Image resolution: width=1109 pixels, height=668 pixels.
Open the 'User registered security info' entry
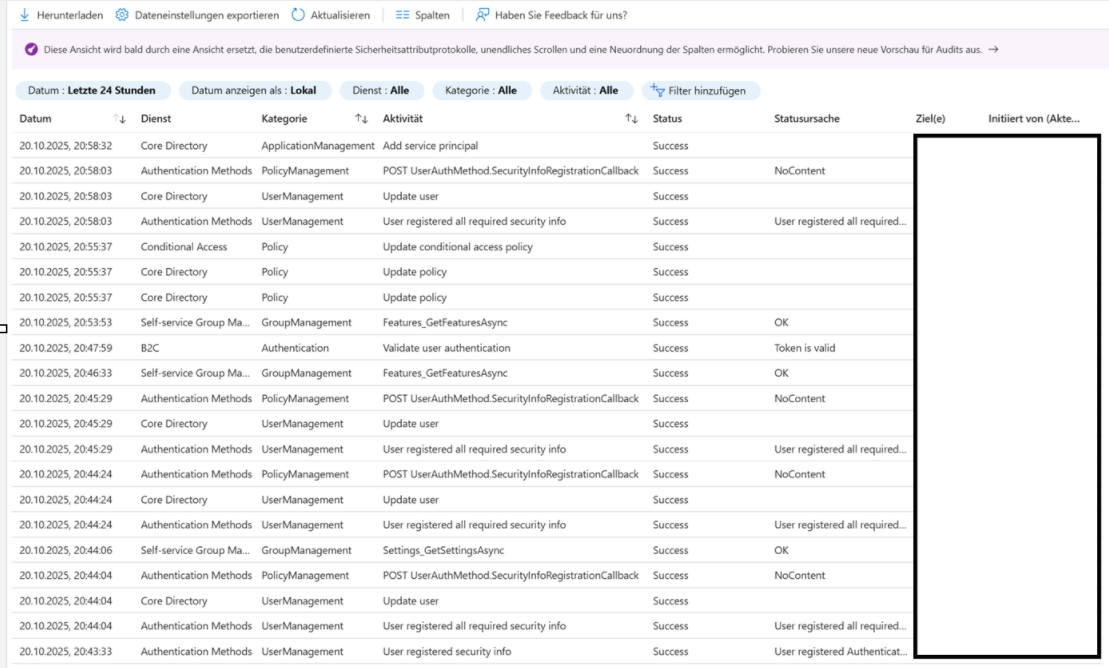447,652
